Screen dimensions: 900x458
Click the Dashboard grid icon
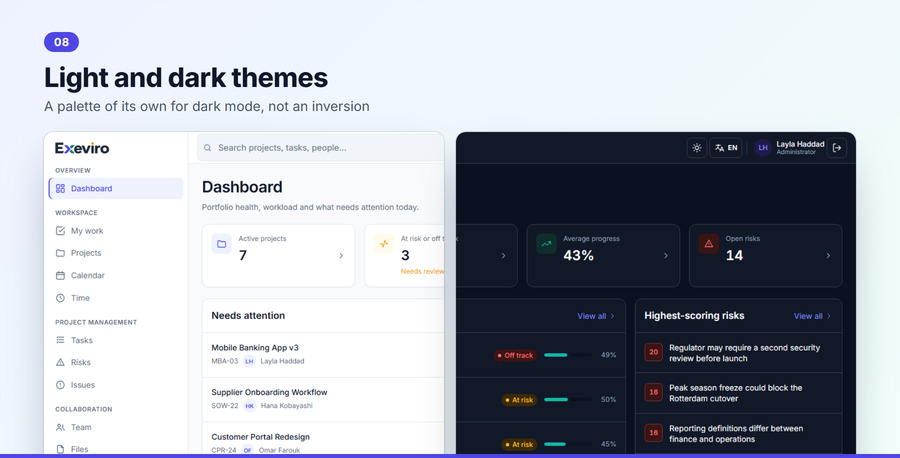60,188
